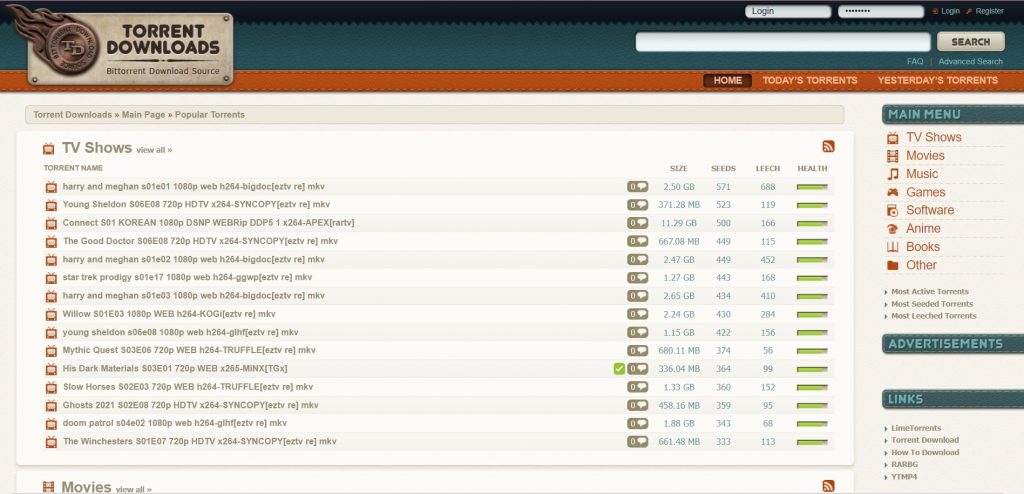Open Most Seeded Torrents link
The width and height of the screenshot is (1024, 494).
932,304
